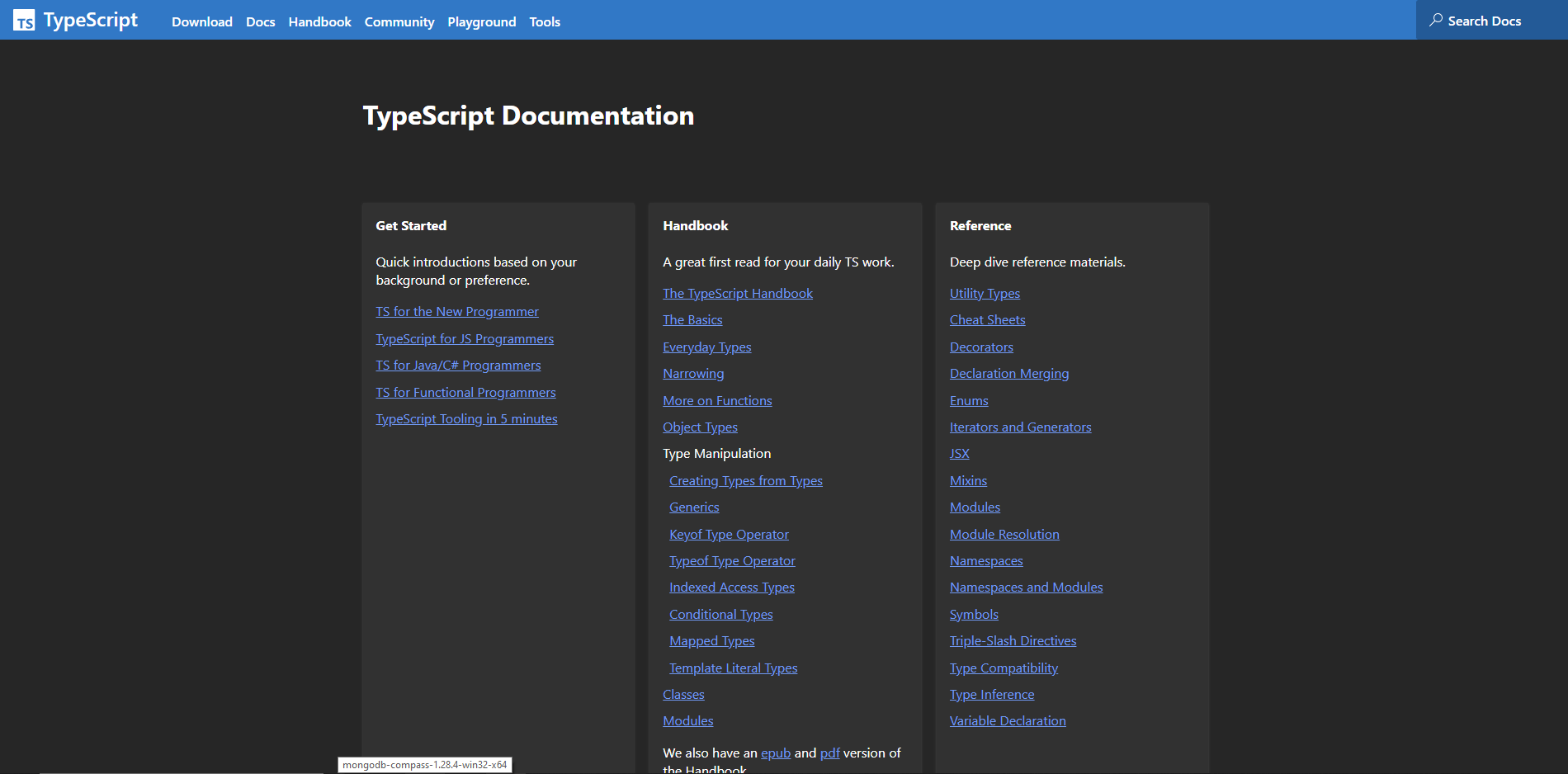The height and width of the screenshot is (774, 1568).
Task: Open the Classes link
Action: point(683,695)
